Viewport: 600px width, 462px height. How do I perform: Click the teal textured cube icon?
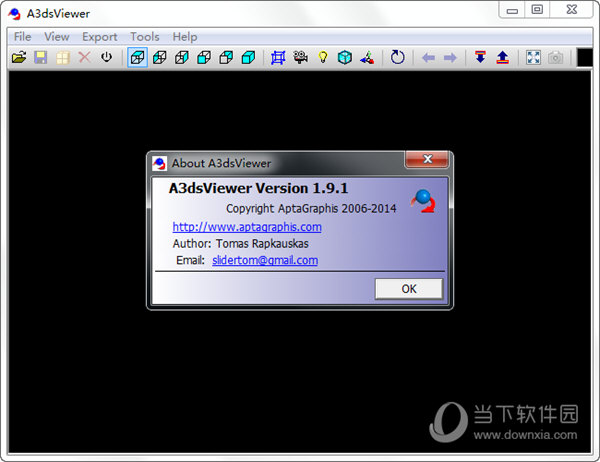tap(345, 58)
